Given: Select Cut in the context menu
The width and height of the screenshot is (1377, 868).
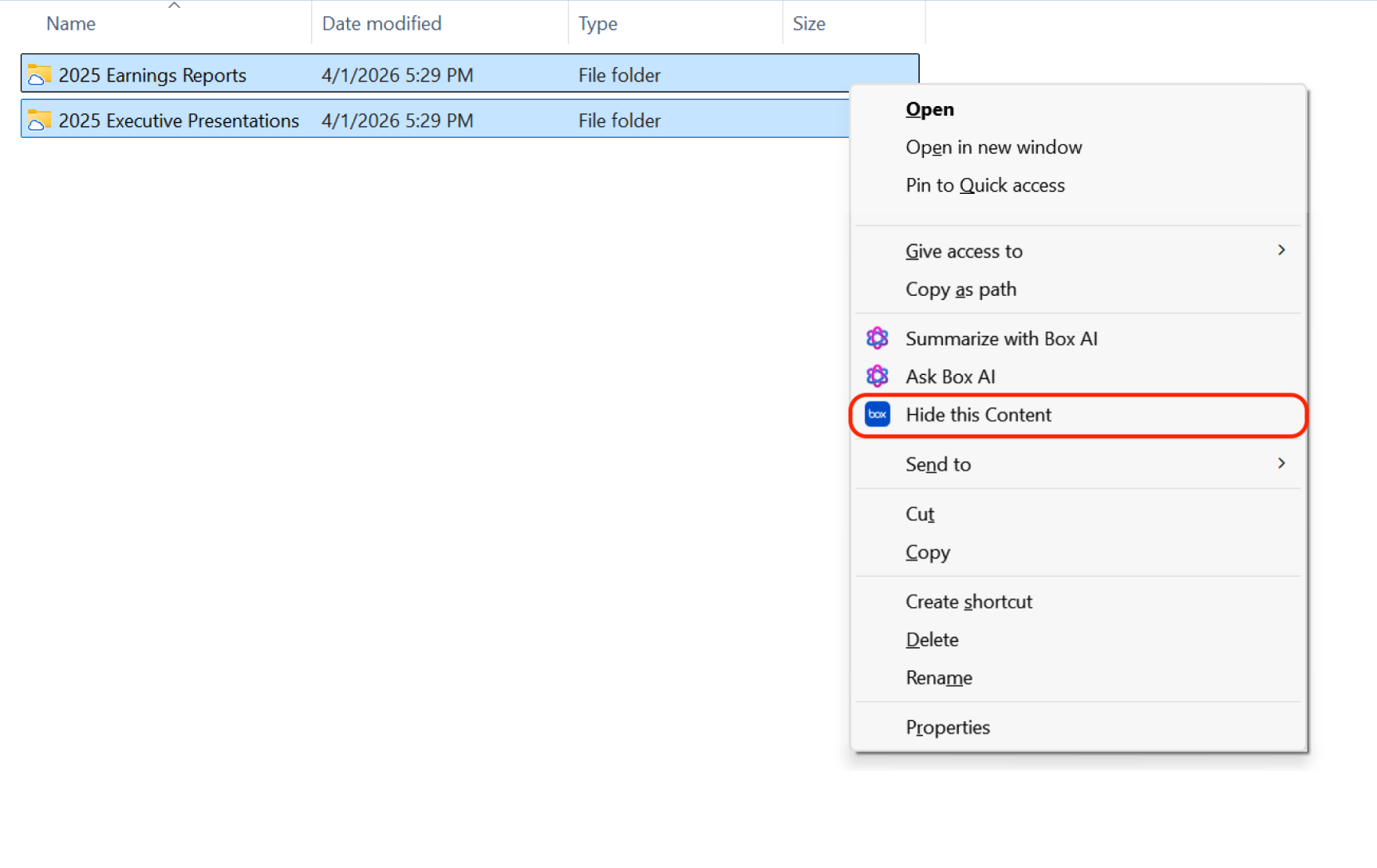Looking at the screenshot, I should pyautogui.click(x=919, y=514).
